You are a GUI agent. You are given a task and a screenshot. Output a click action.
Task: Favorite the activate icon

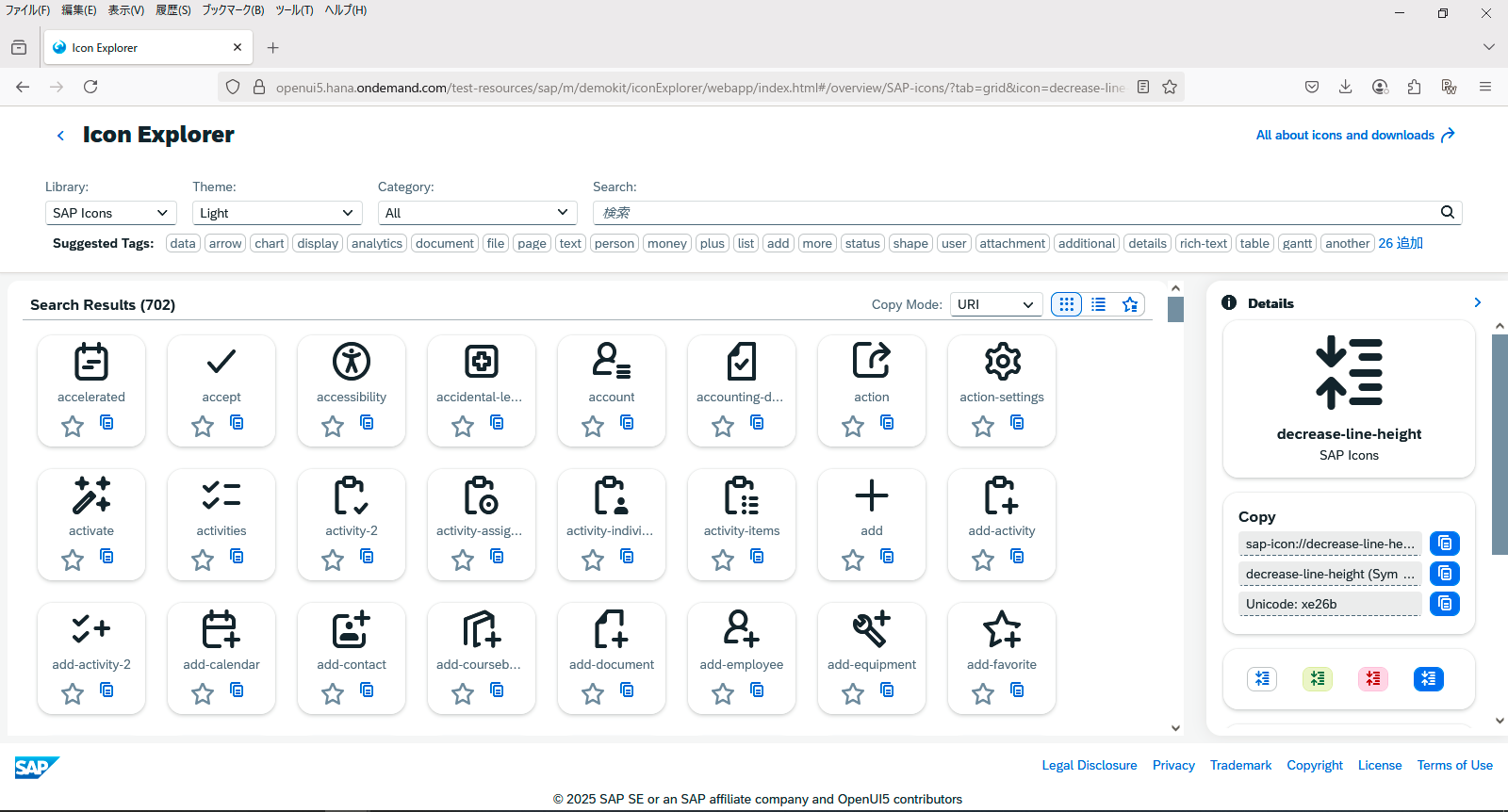(73, 560)
